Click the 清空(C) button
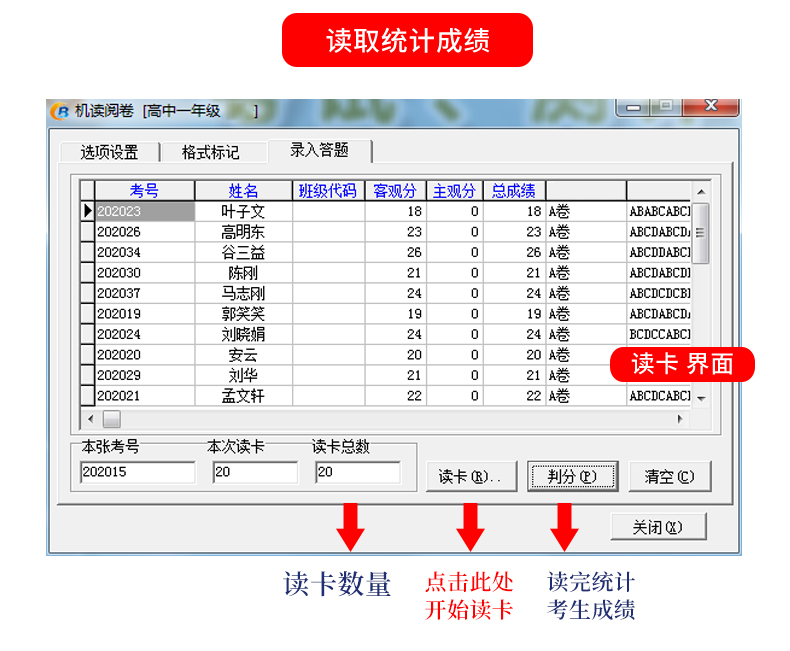790x651 pixels. (669, 476)
